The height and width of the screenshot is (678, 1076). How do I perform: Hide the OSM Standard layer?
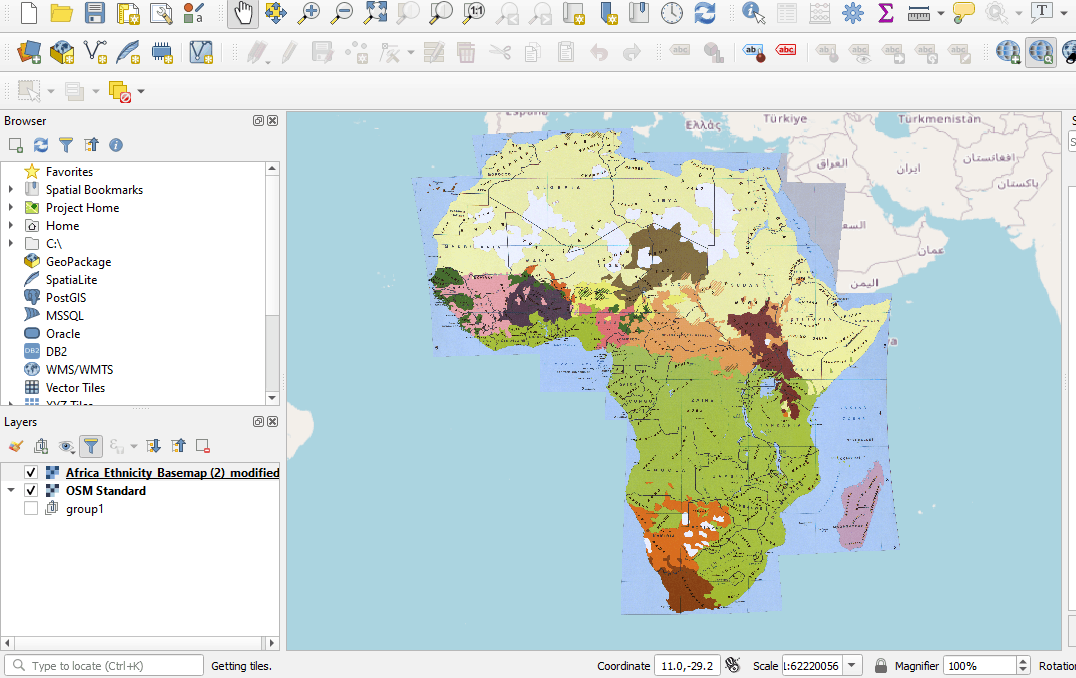(31, 491)
